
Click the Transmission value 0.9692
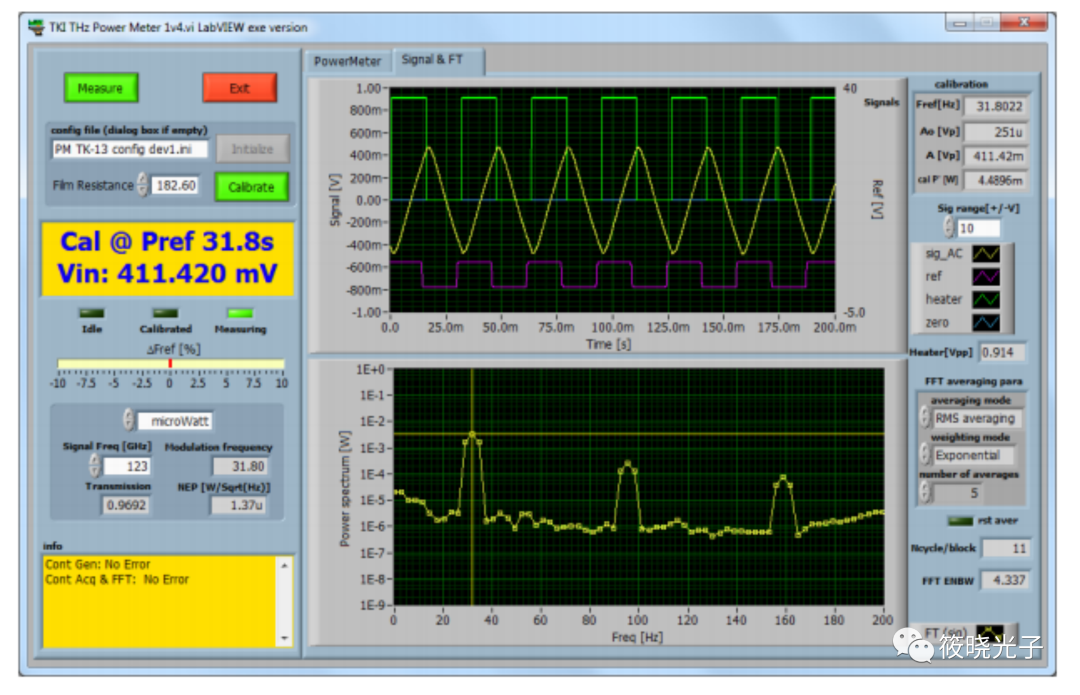126,505
